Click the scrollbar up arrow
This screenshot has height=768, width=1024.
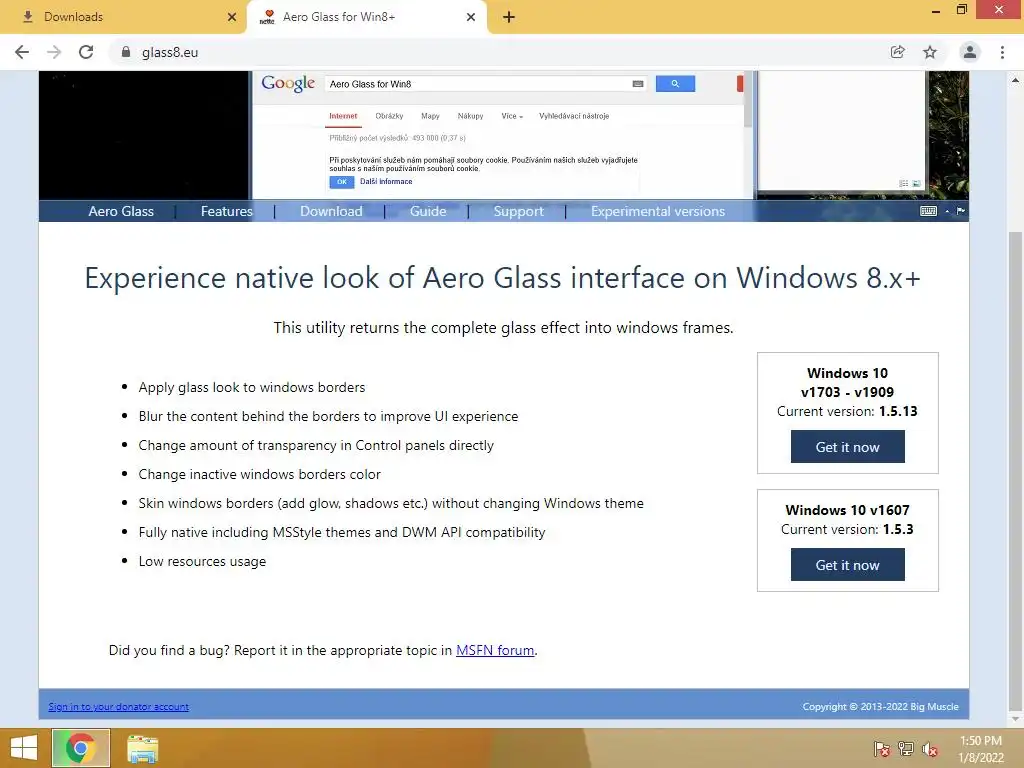(x=1015, y=80)
